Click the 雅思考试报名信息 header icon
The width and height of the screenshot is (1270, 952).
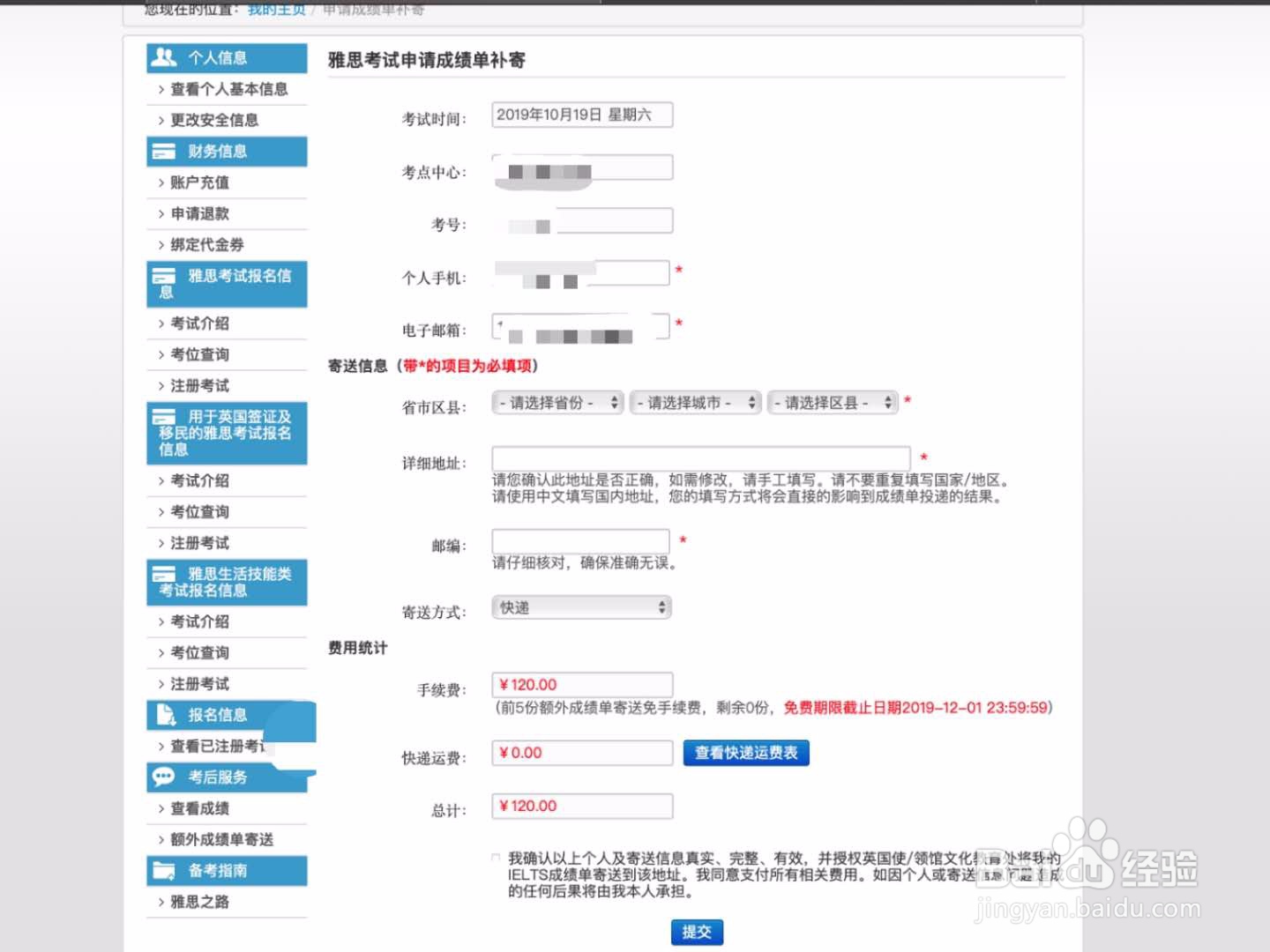(x=164, y=275)
